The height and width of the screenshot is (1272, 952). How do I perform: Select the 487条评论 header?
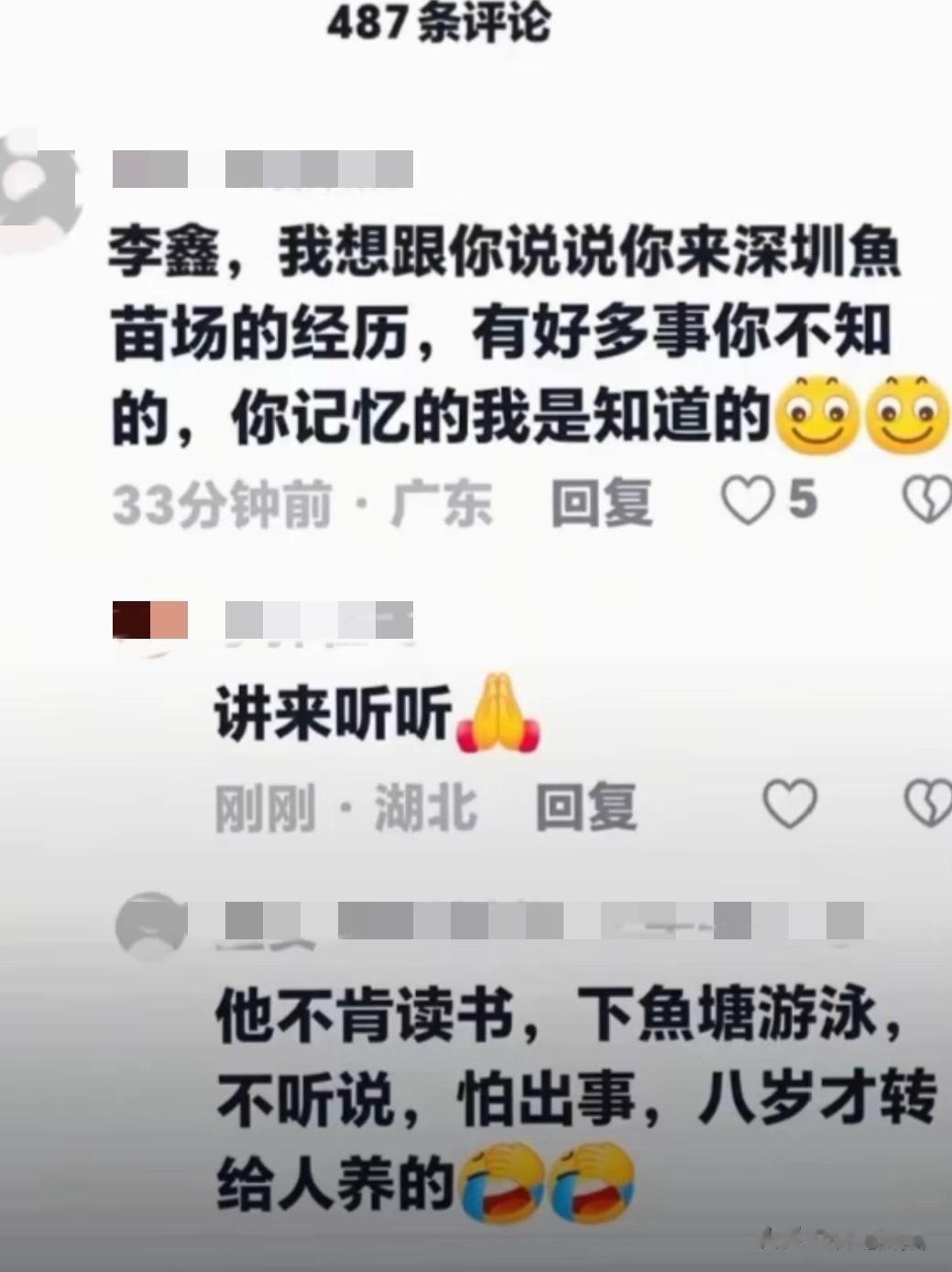(439, 22)
